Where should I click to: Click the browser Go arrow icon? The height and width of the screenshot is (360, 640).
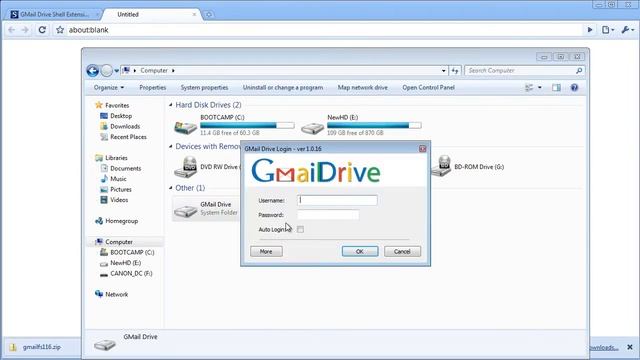[590, 30]
